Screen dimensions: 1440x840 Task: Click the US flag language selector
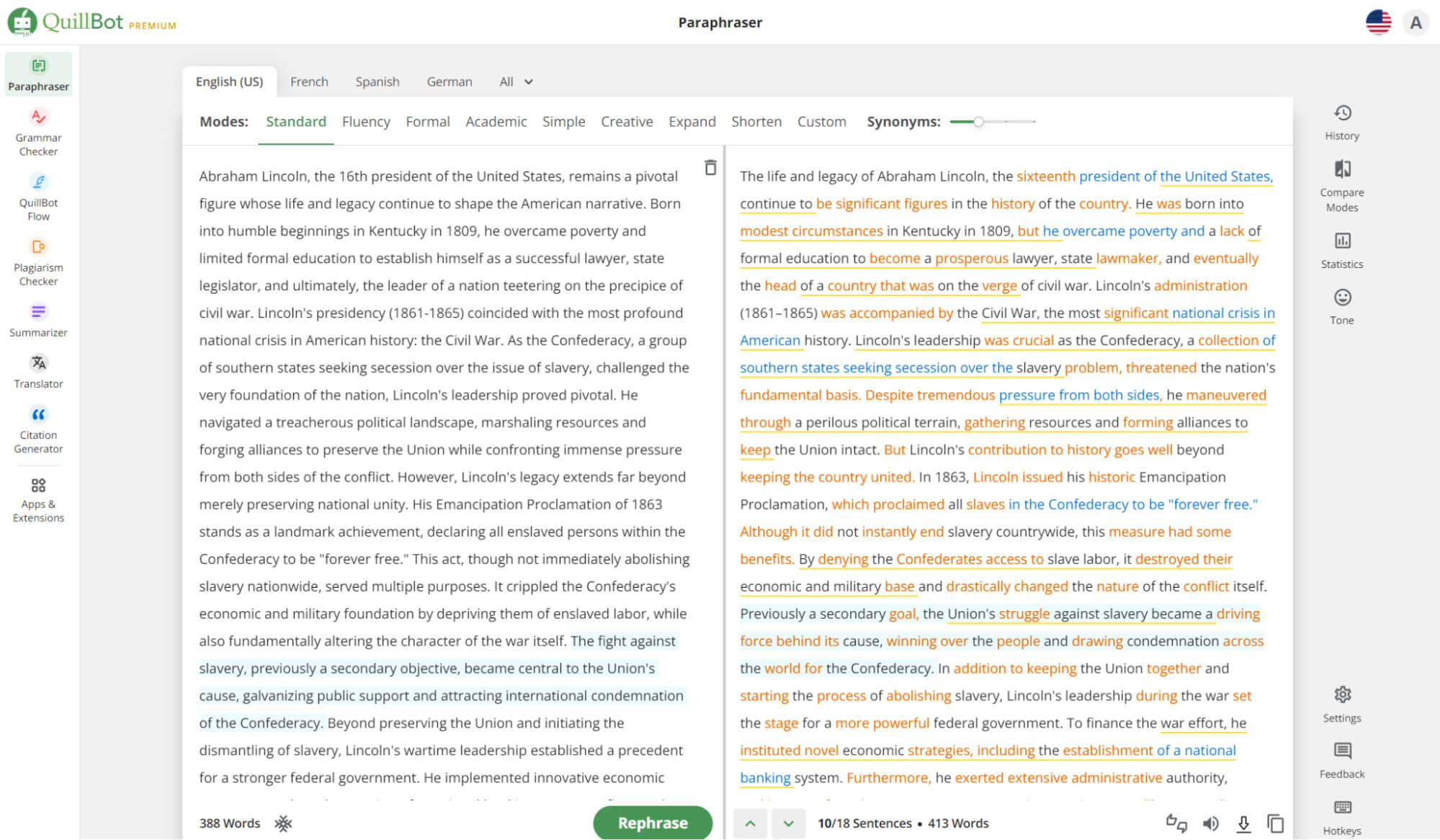[1378, 22]
